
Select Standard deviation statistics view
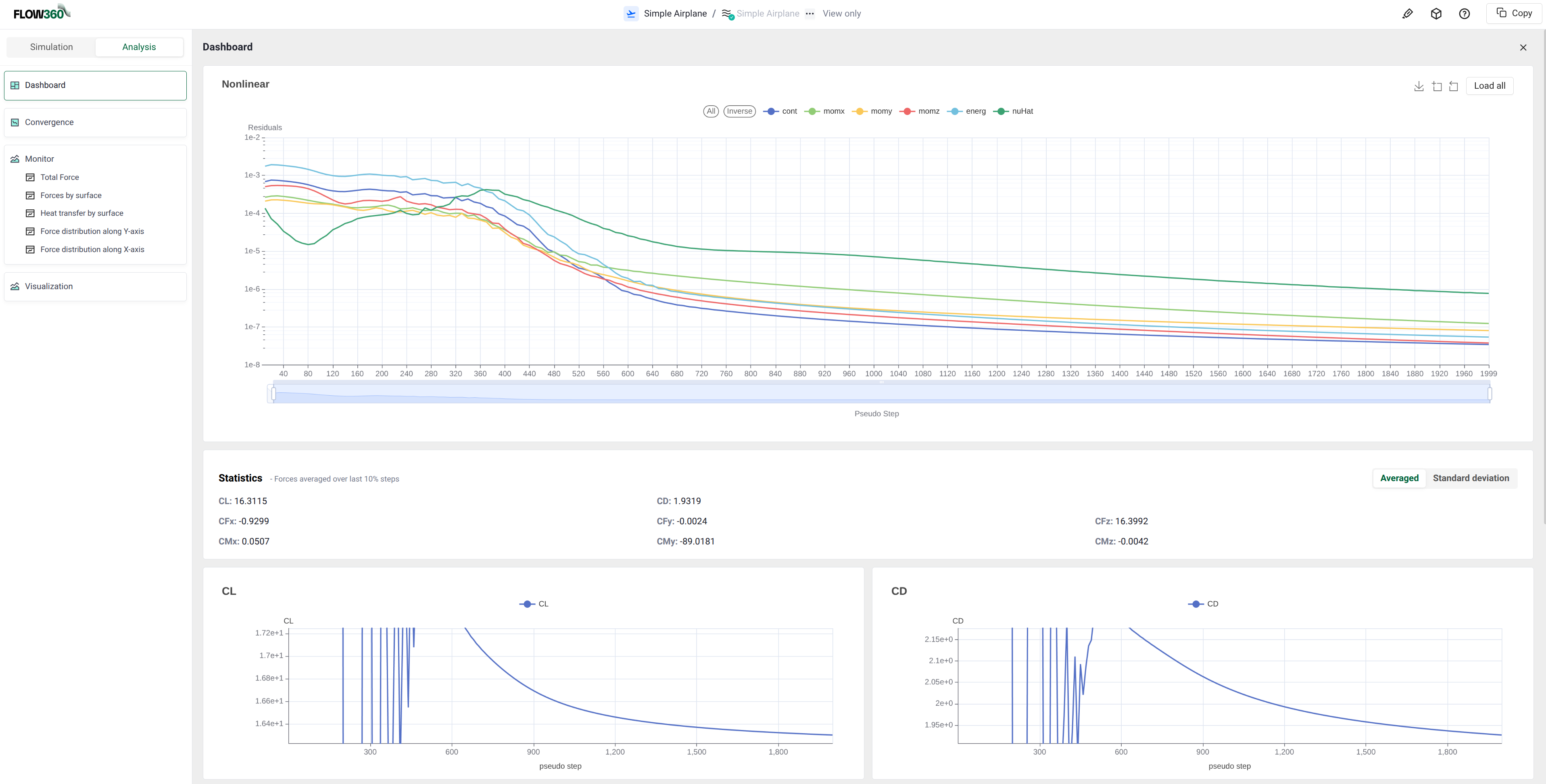pos(1471,478)
